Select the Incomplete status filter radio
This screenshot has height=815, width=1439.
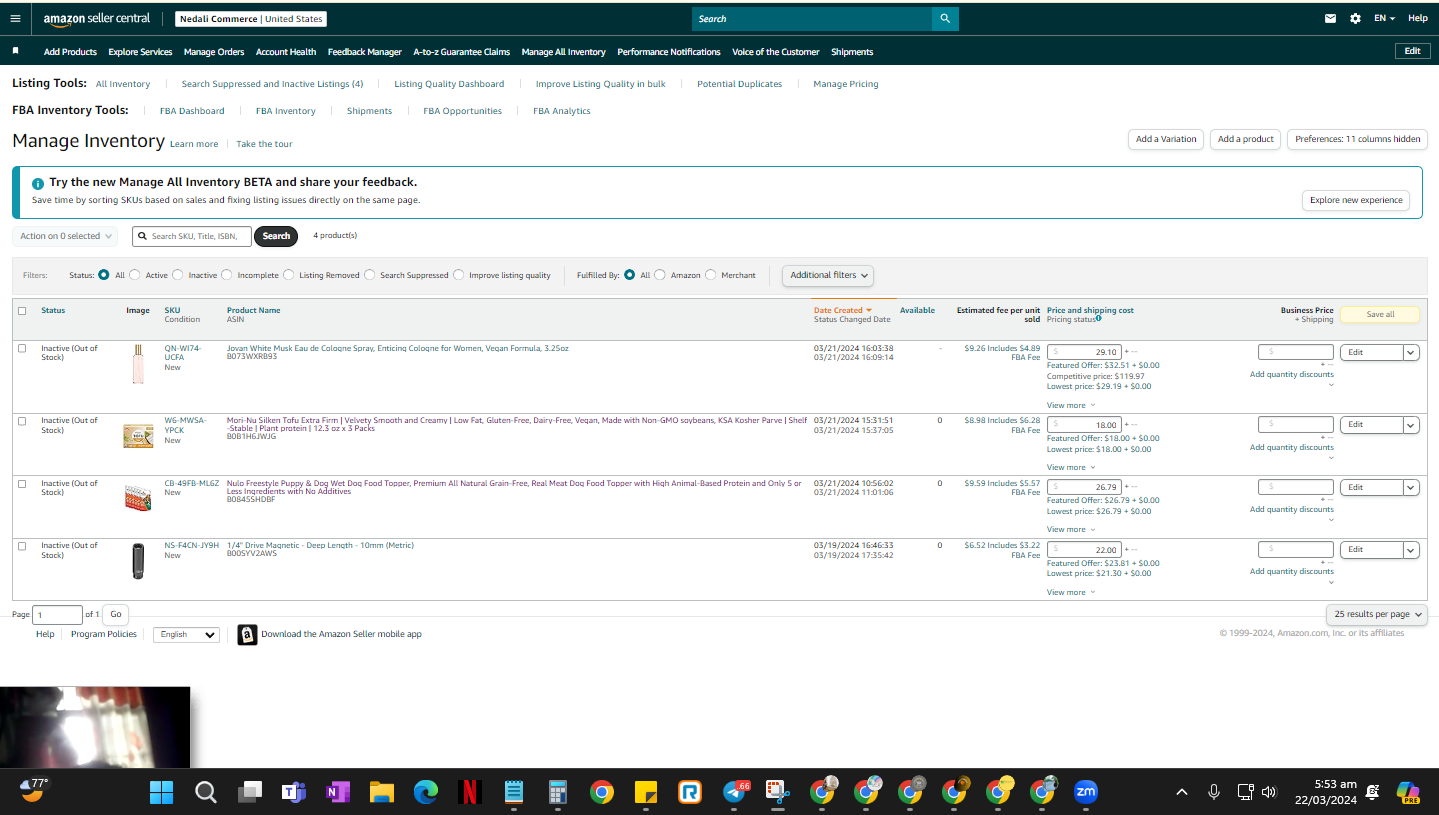click(x=227, y=275)
